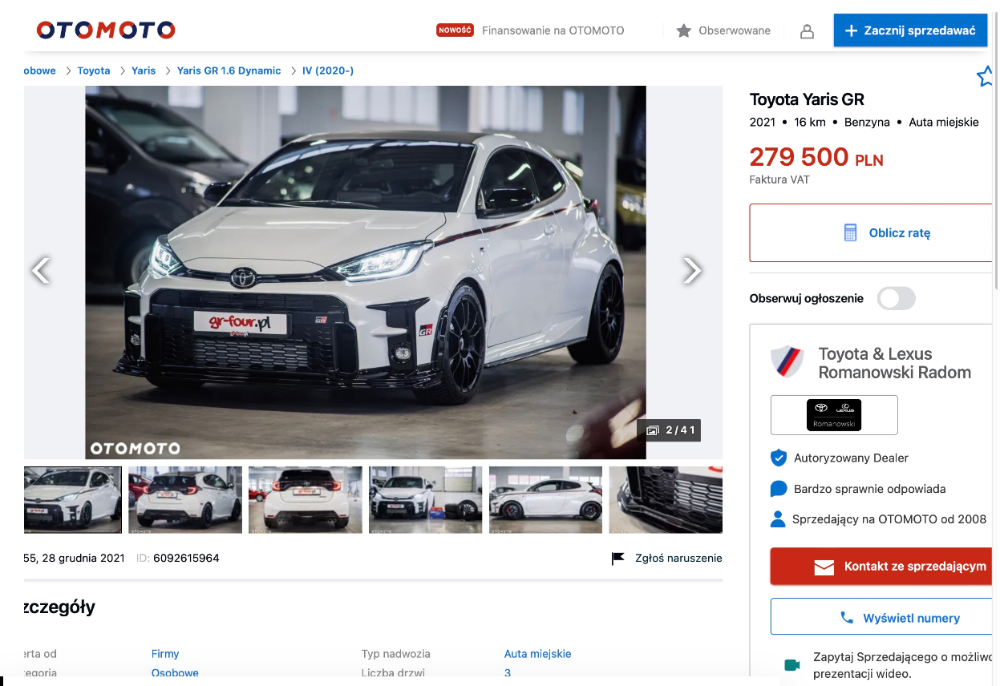Go to Toyota breadcrumb
Image resolution: width=1000 pixels, height=686 pixels.
click(94, 71)
